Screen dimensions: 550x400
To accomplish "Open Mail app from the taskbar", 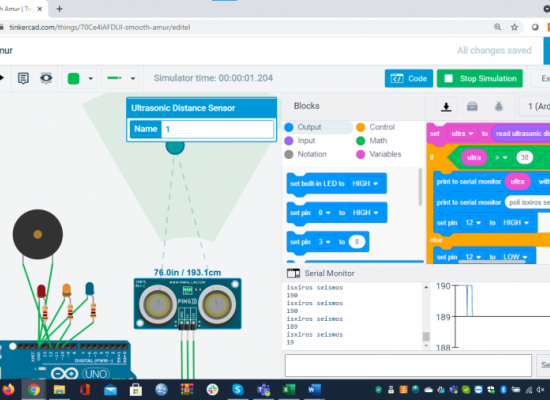I will (110, 390).
